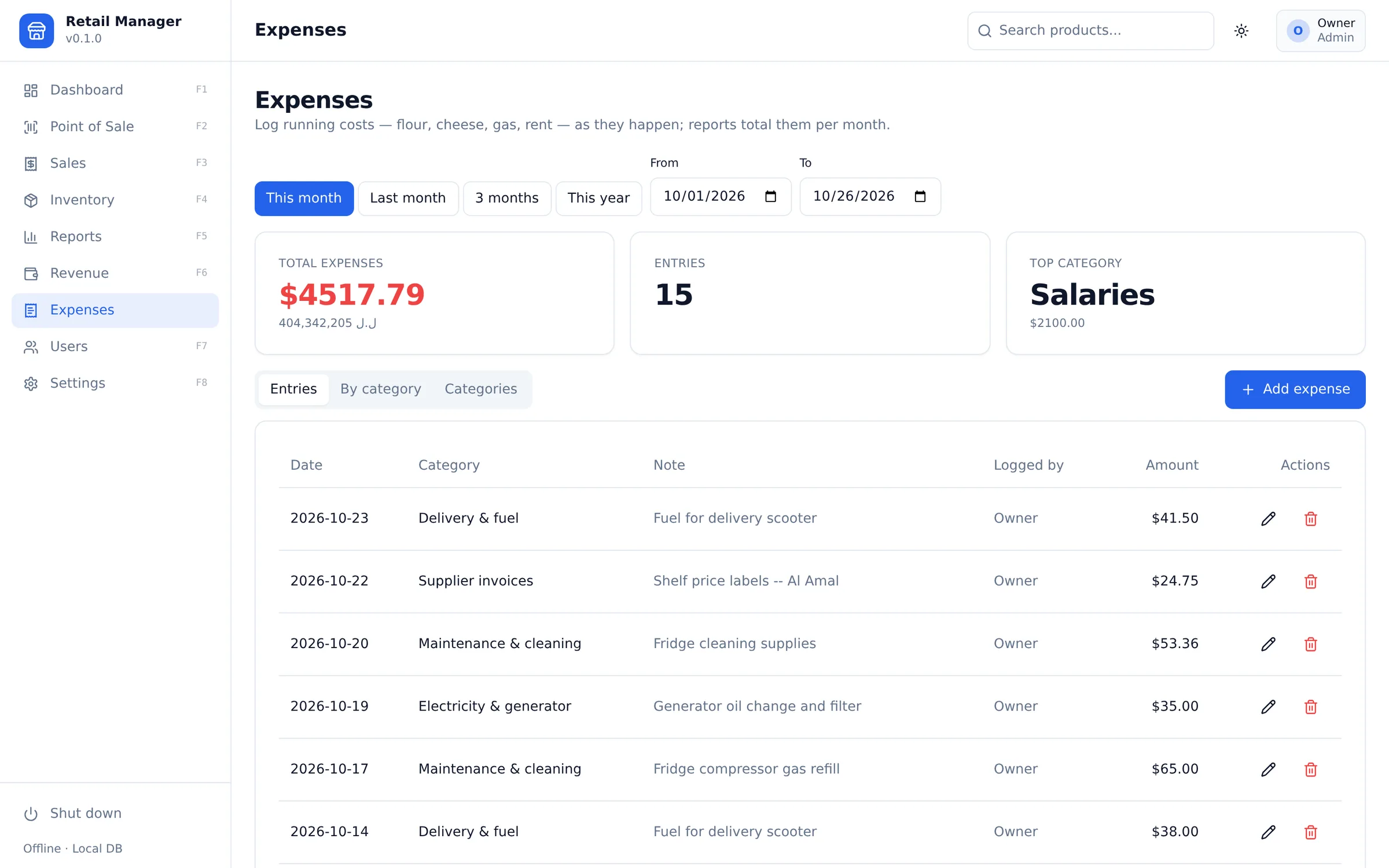Click the $2100.00 top category amount
The image size is (1389, 868).
pyautogui.click(x=1057, y=323)
